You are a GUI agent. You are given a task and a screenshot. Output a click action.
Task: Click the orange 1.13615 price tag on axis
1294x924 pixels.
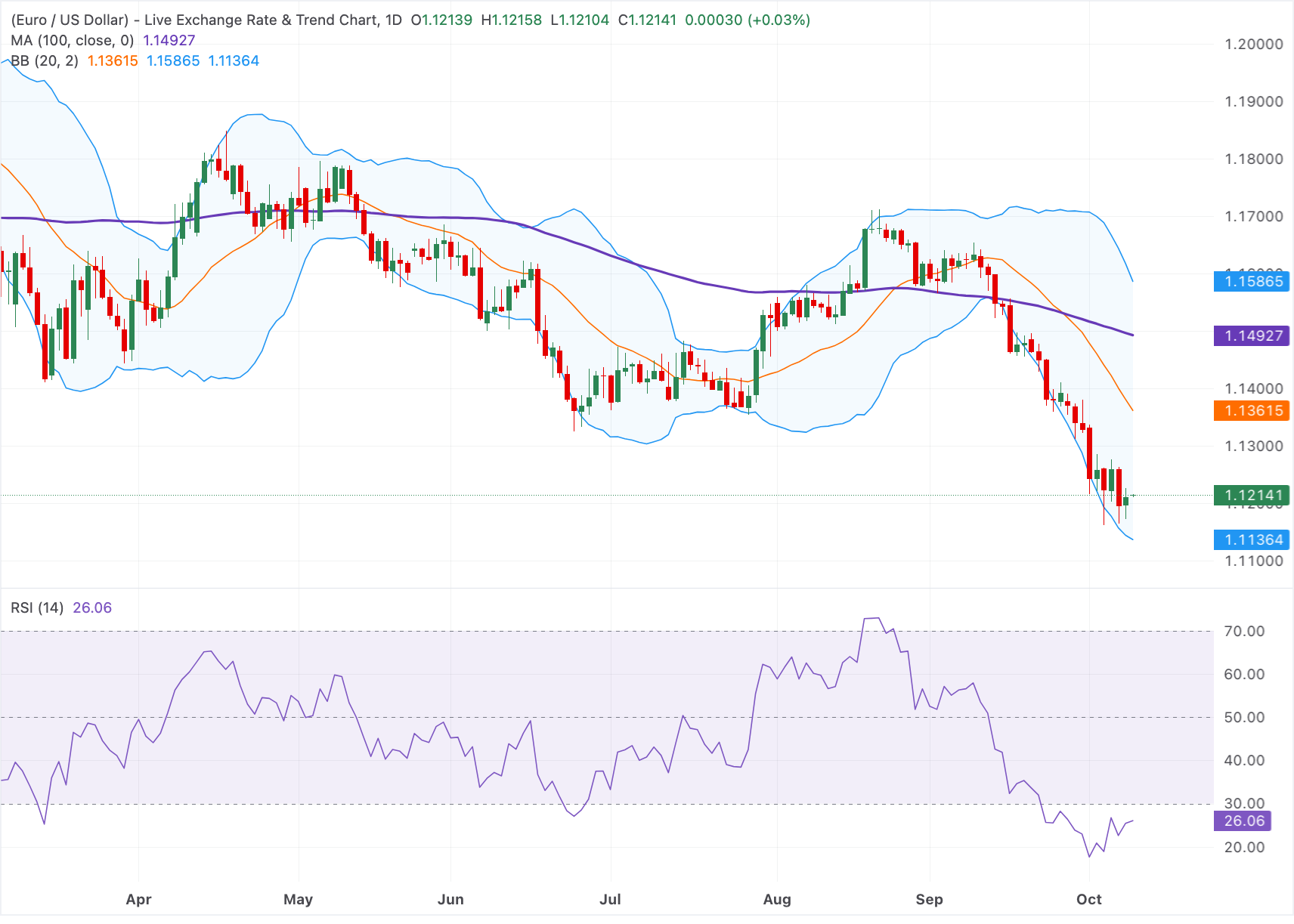(1251, 411)
